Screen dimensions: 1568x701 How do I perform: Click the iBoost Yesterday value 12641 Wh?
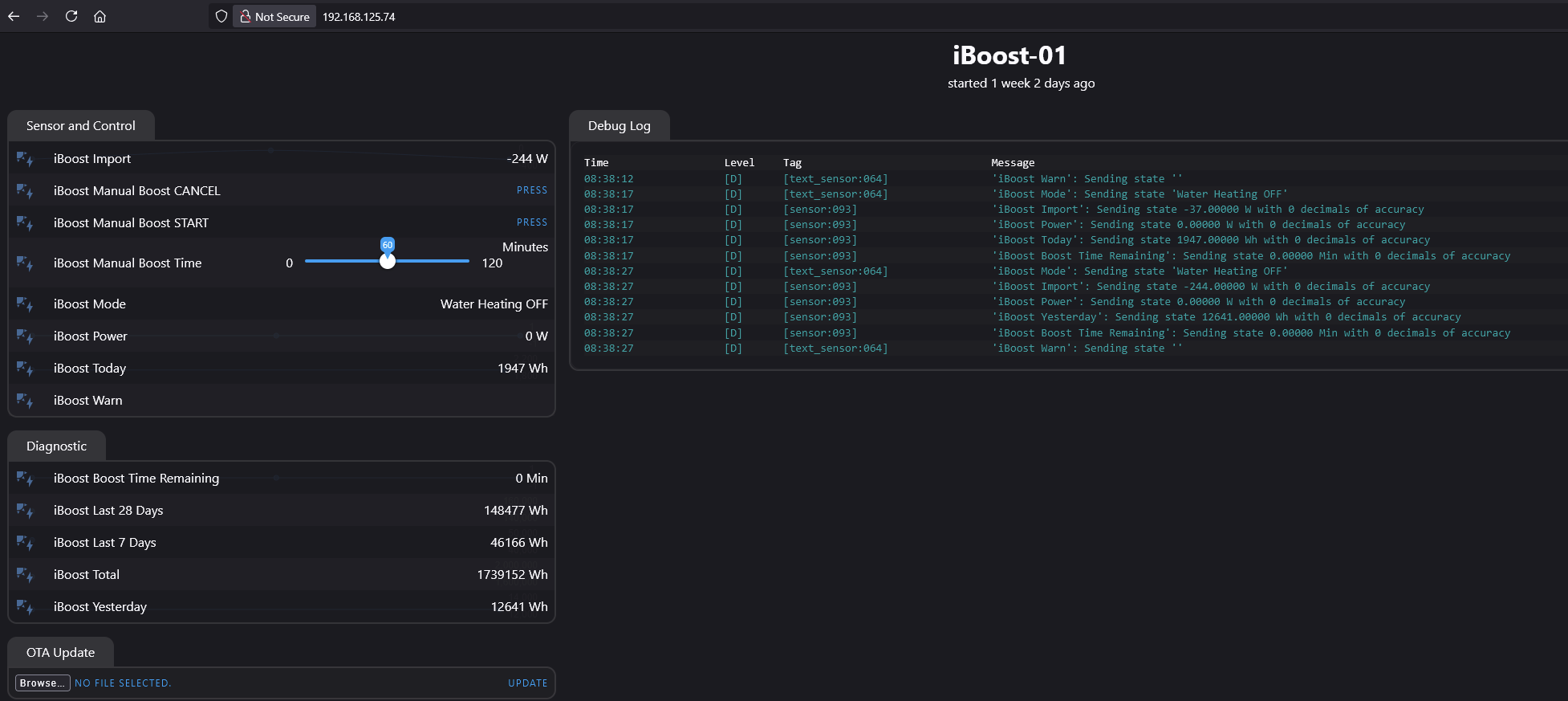pos(519,607)
